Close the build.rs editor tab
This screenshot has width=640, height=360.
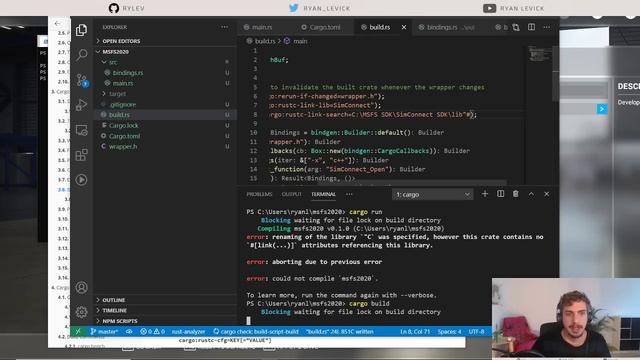(404, 27)
